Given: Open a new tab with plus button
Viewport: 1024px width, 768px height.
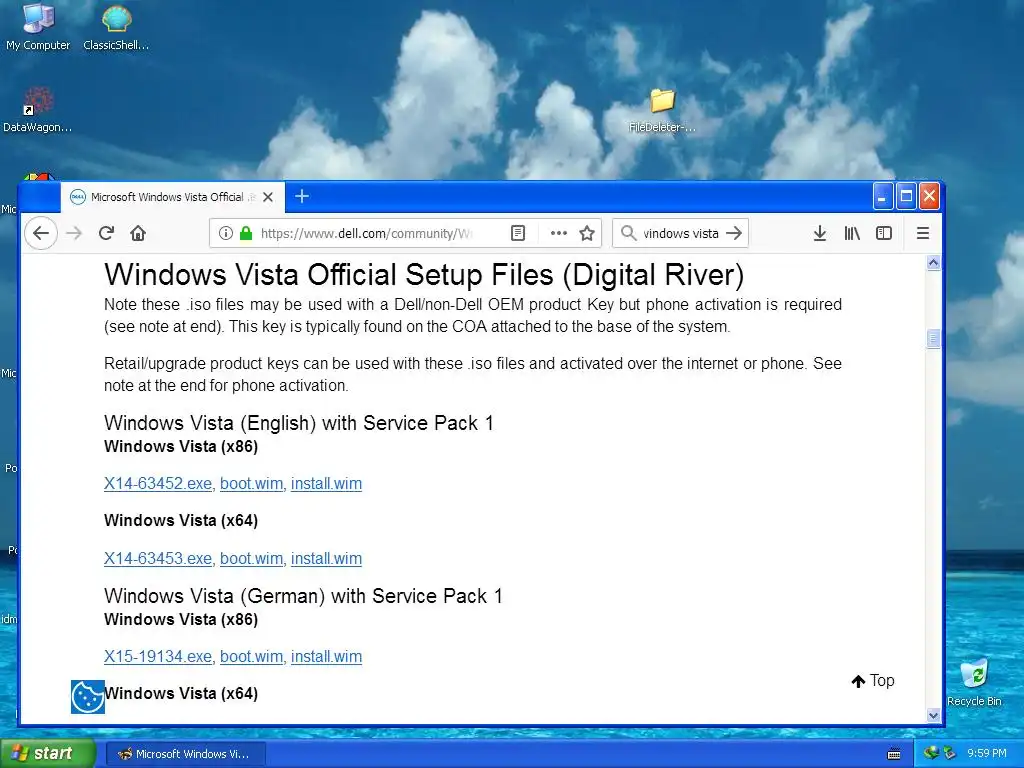Looking at the screenshot, I should [x=302, y=197].
